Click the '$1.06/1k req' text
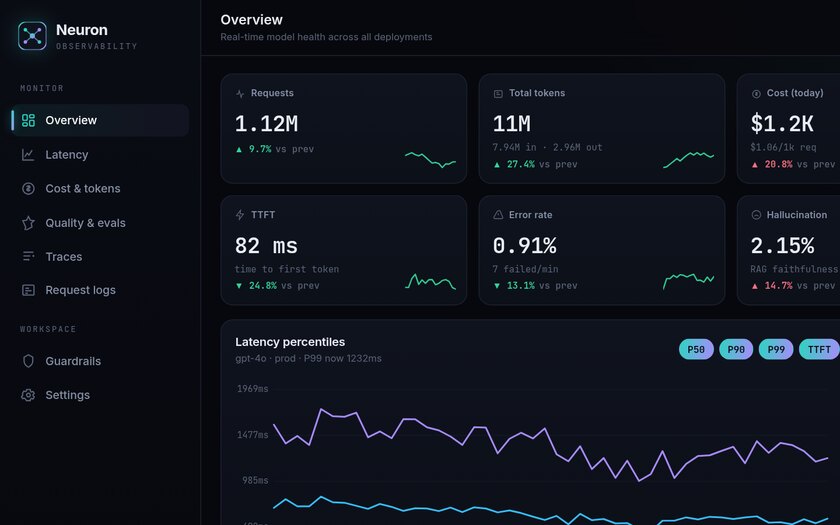The height and width of the screenshot is (525, 840). 783,147
